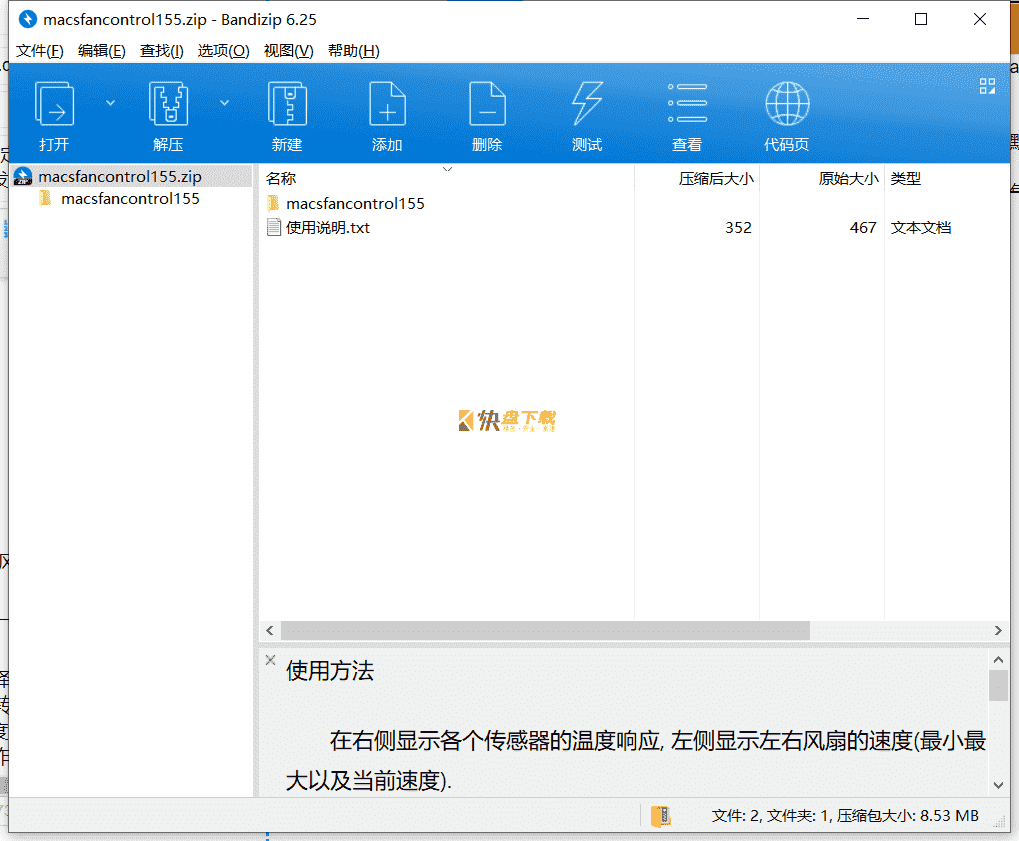This screenshot has height=841, width=1019.
Task: Click the 文本文档 type cell
Action: 921,227
